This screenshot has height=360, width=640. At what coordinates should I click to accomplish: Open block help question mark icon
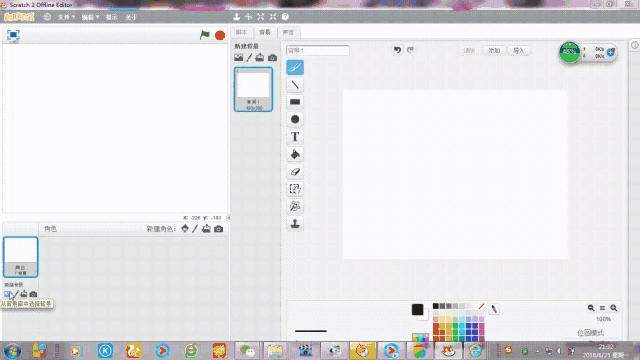pos(285,17)
